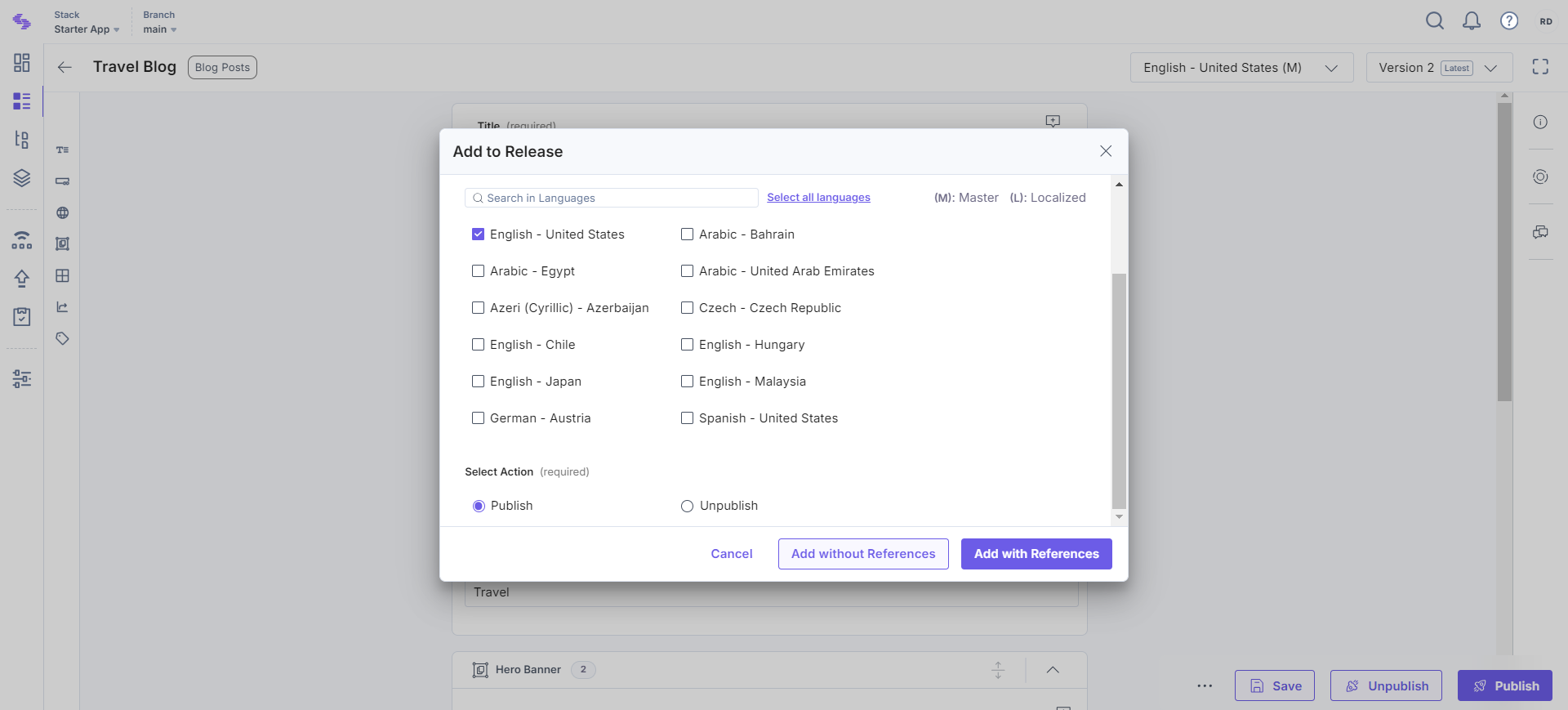Check Azeri (Cyrillic) - Azerbaijan language
The height and width of the screenshot is (710, 1568).
[x=479, y=308]
